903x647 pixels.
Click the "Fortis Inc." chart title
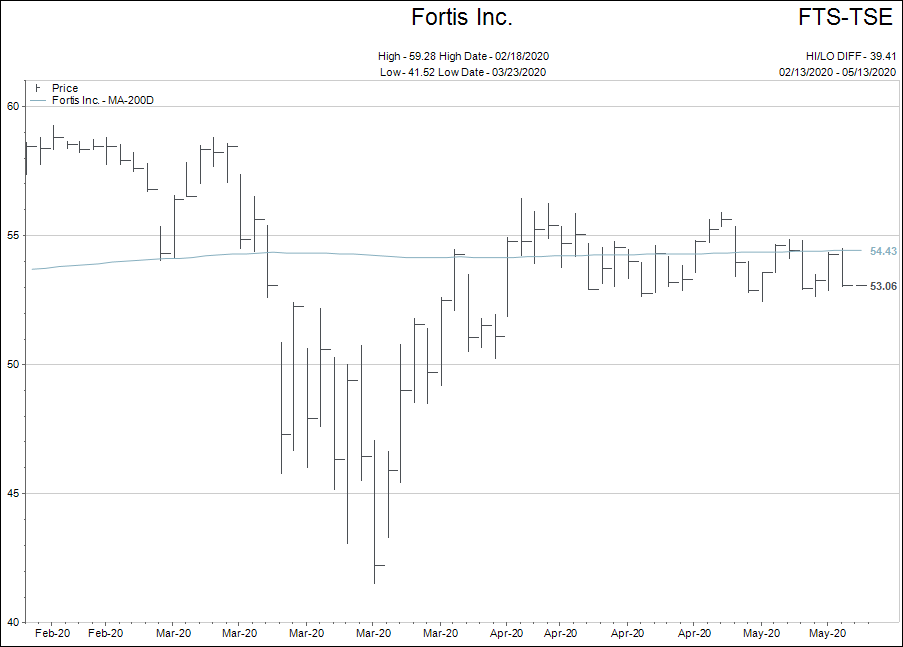click(462, 18)
